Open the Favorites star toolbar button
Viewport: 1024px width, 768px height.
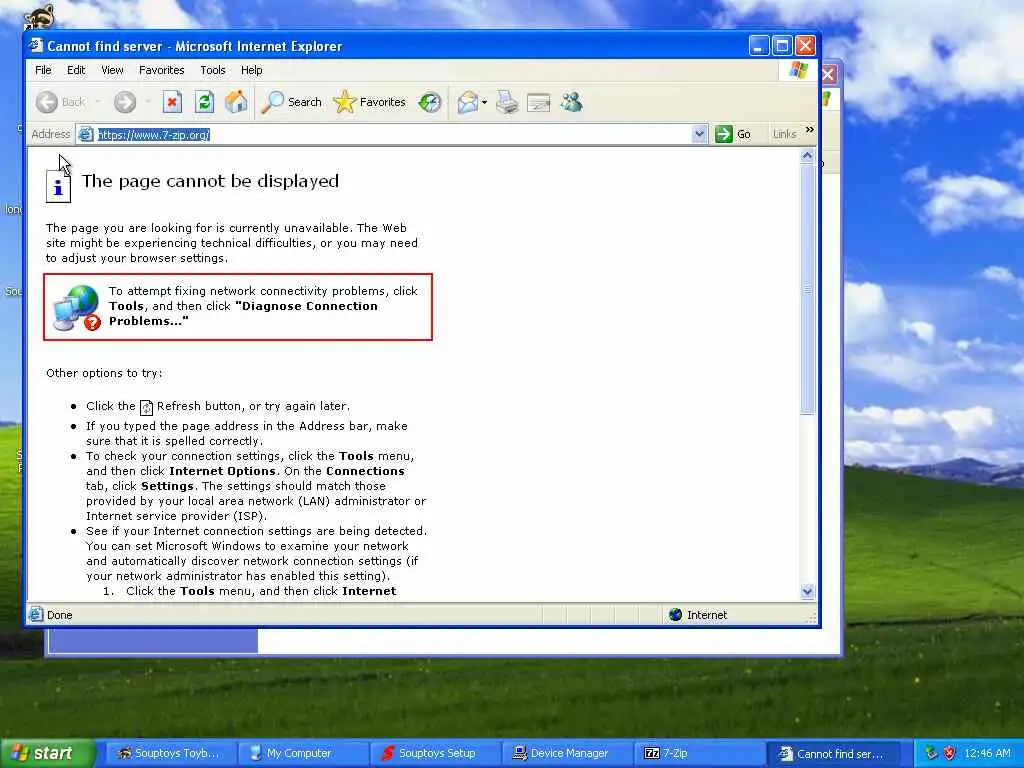click(x=370, y=102)
